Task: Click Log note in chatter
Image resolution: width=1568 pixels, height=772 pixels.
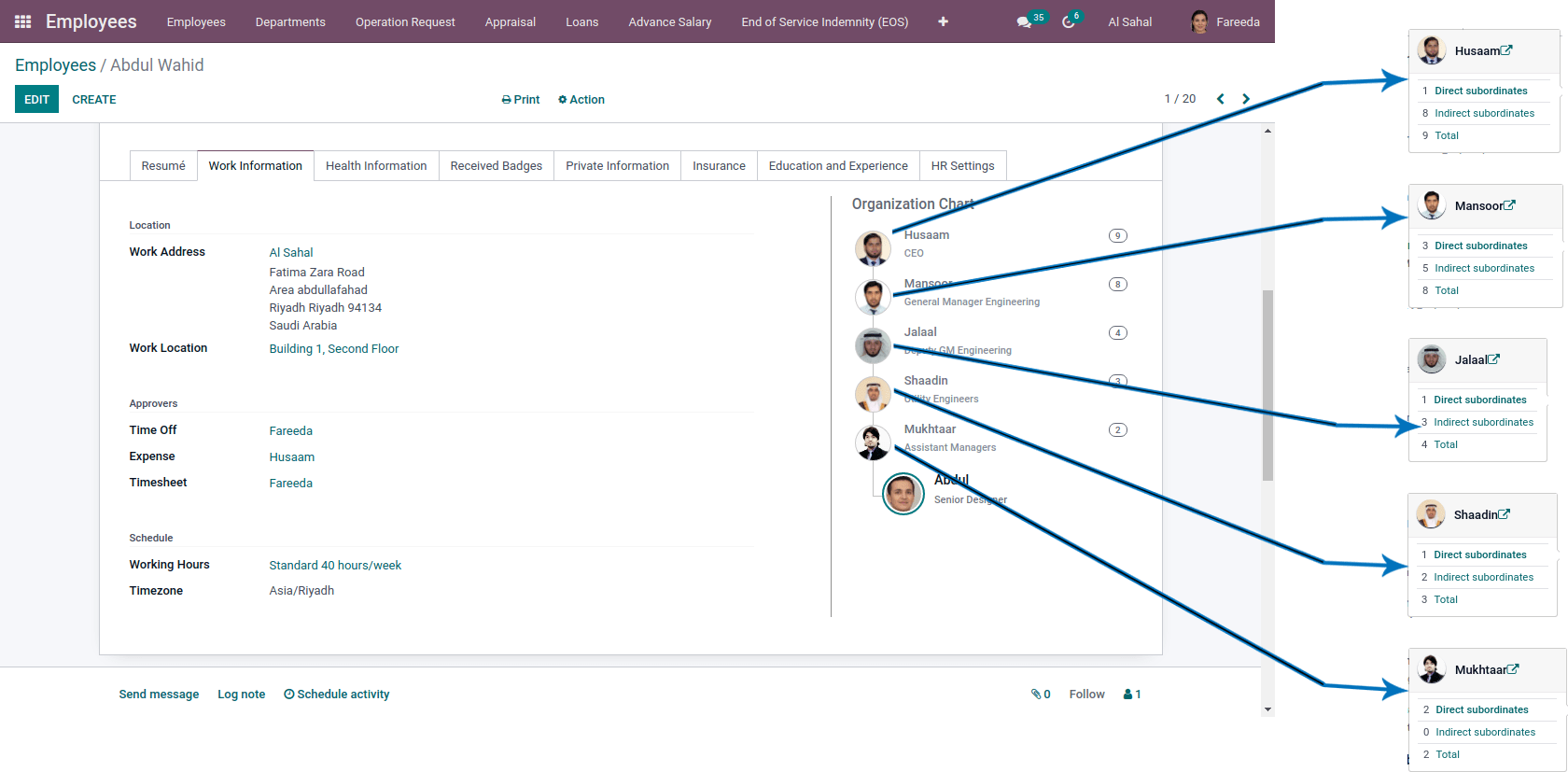Action: (241, 694)
